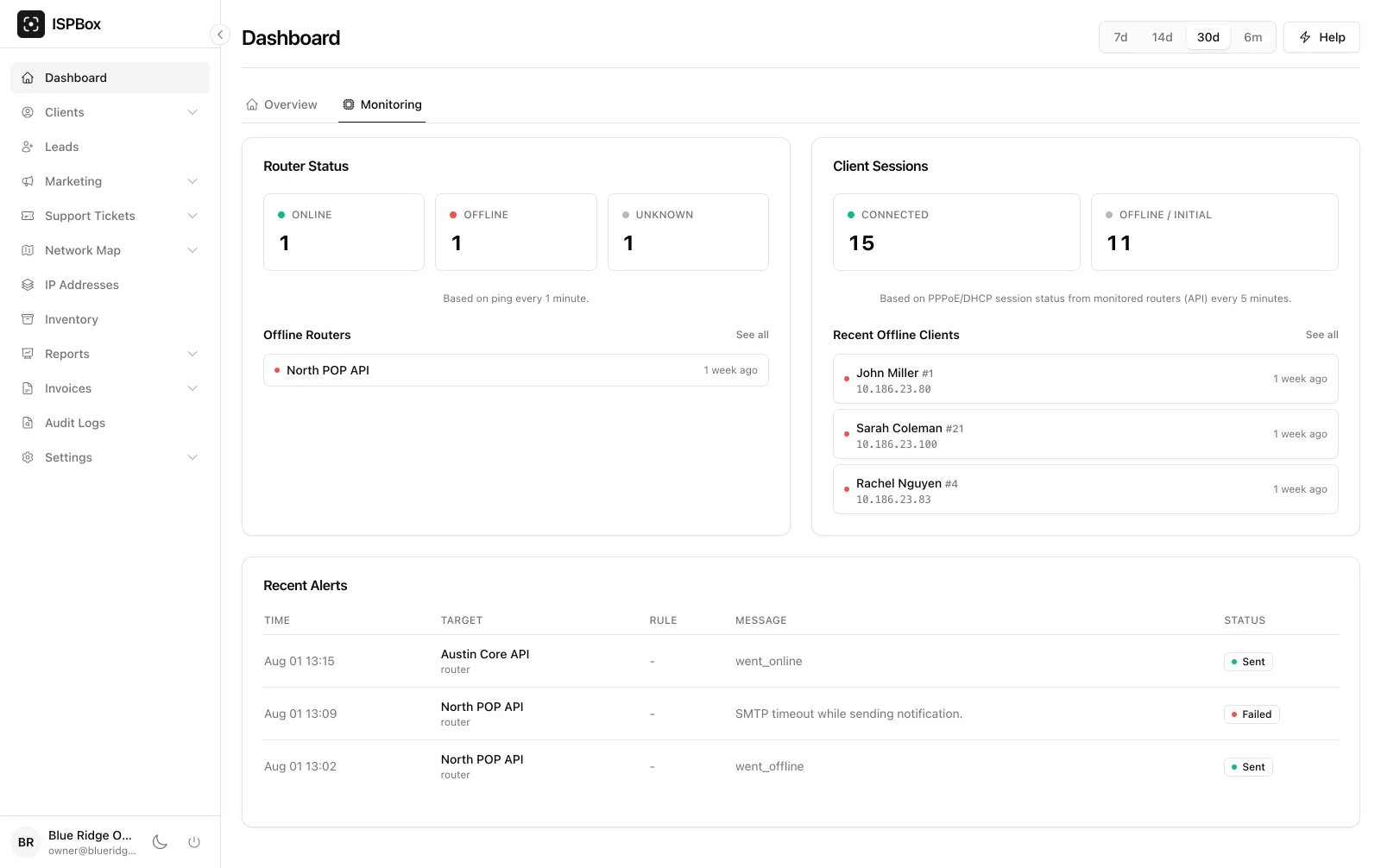The image size is (1381, 868).
Task: Click the ONLINE router status card
Action: (344, 232)
